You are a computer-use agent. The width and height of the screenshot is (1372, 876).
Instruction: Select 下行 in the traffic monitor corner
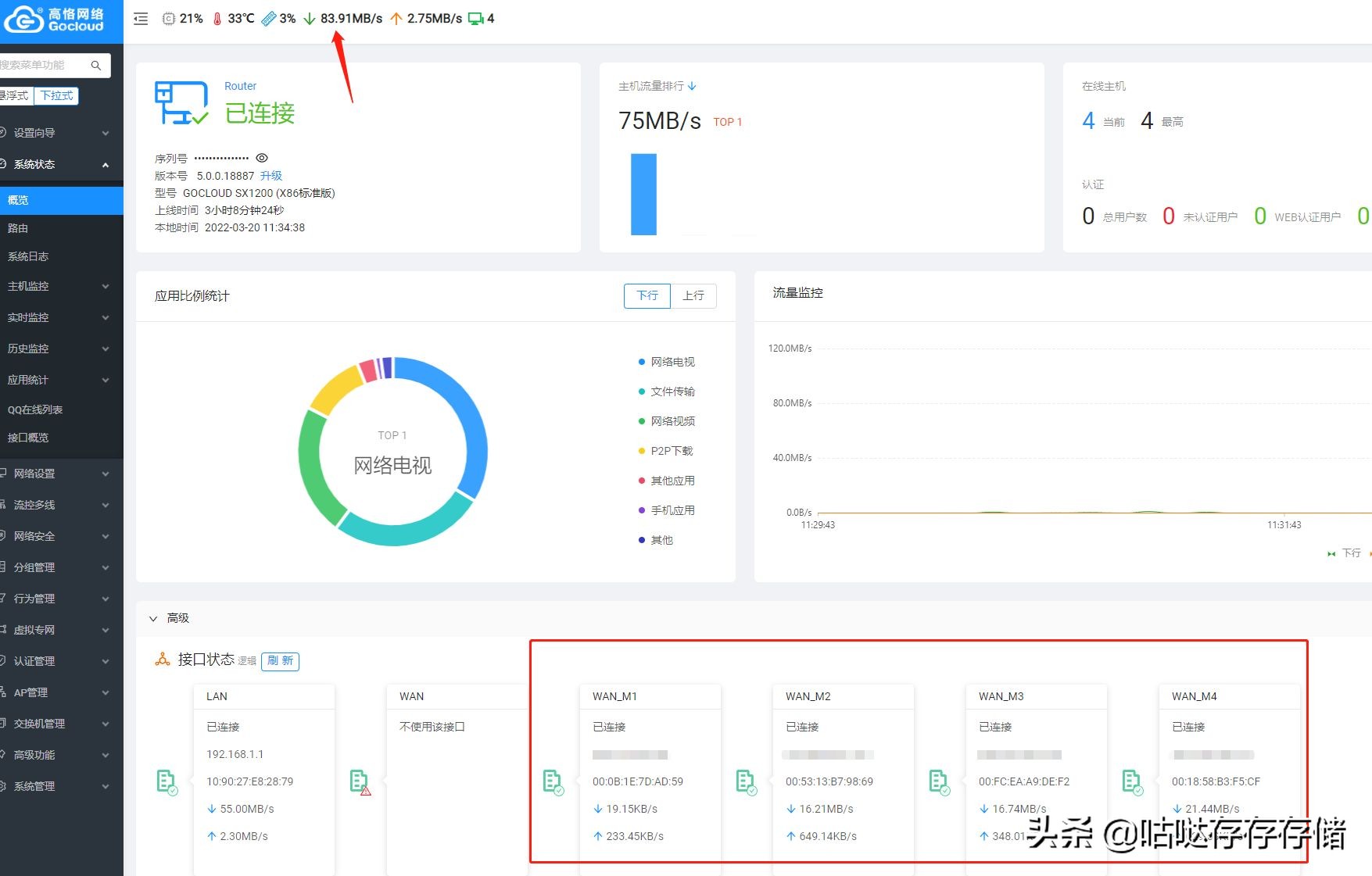1352,553
